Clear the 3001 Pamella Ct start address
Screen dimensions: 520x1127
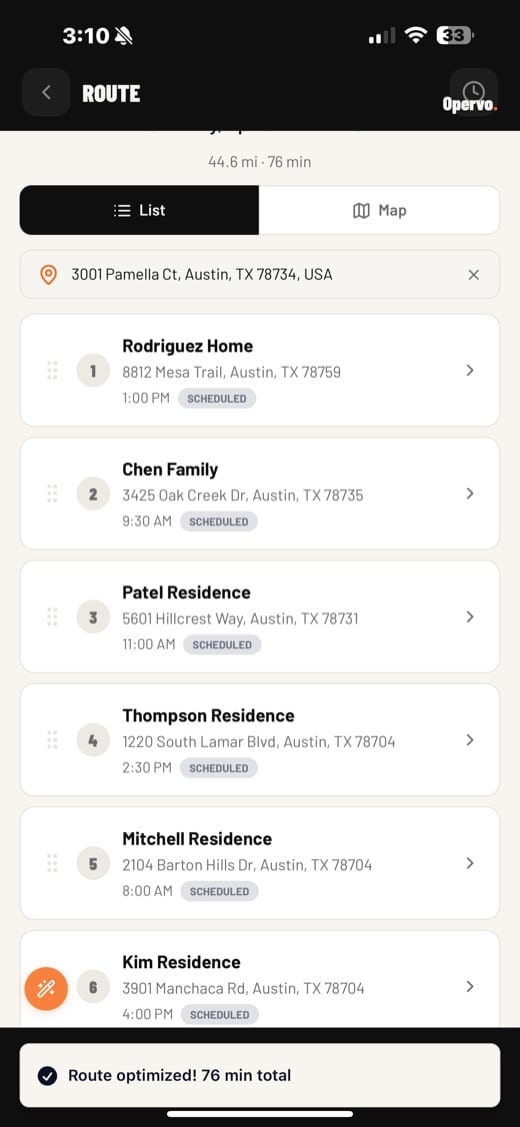(473, 275)
